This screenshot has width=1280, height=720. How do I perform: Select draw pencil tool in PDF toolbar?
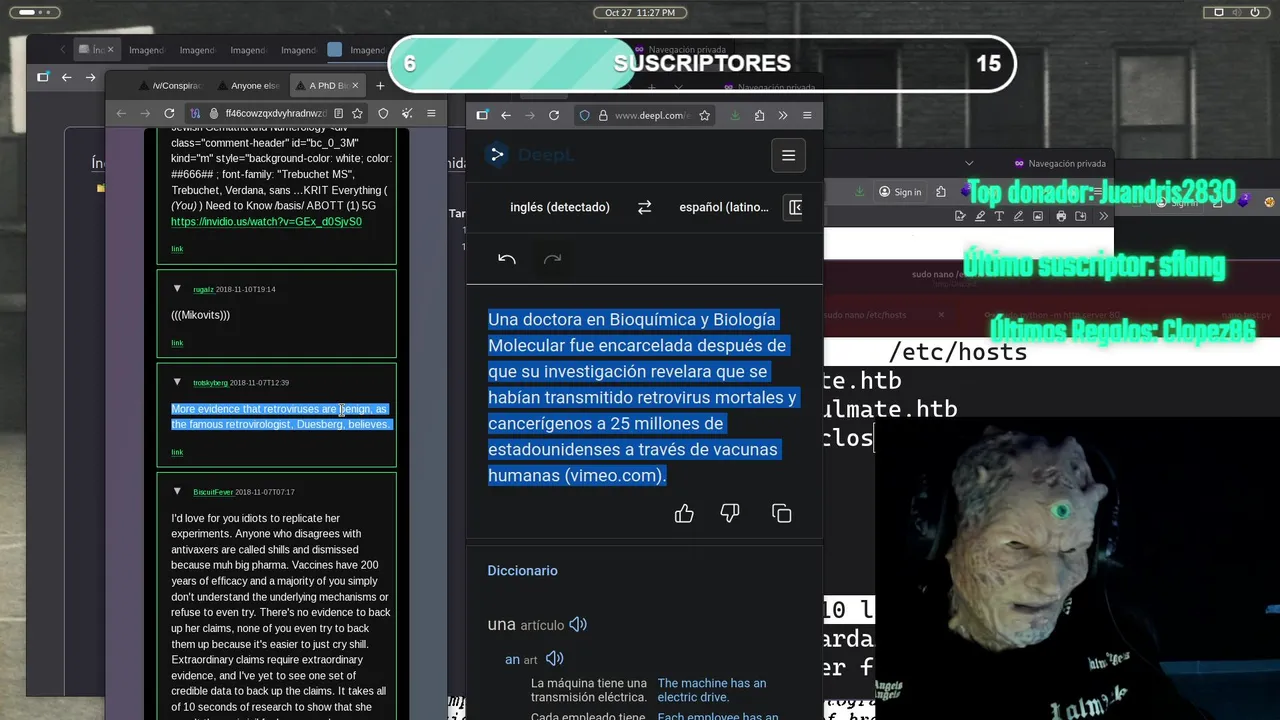coord(1019,216)
